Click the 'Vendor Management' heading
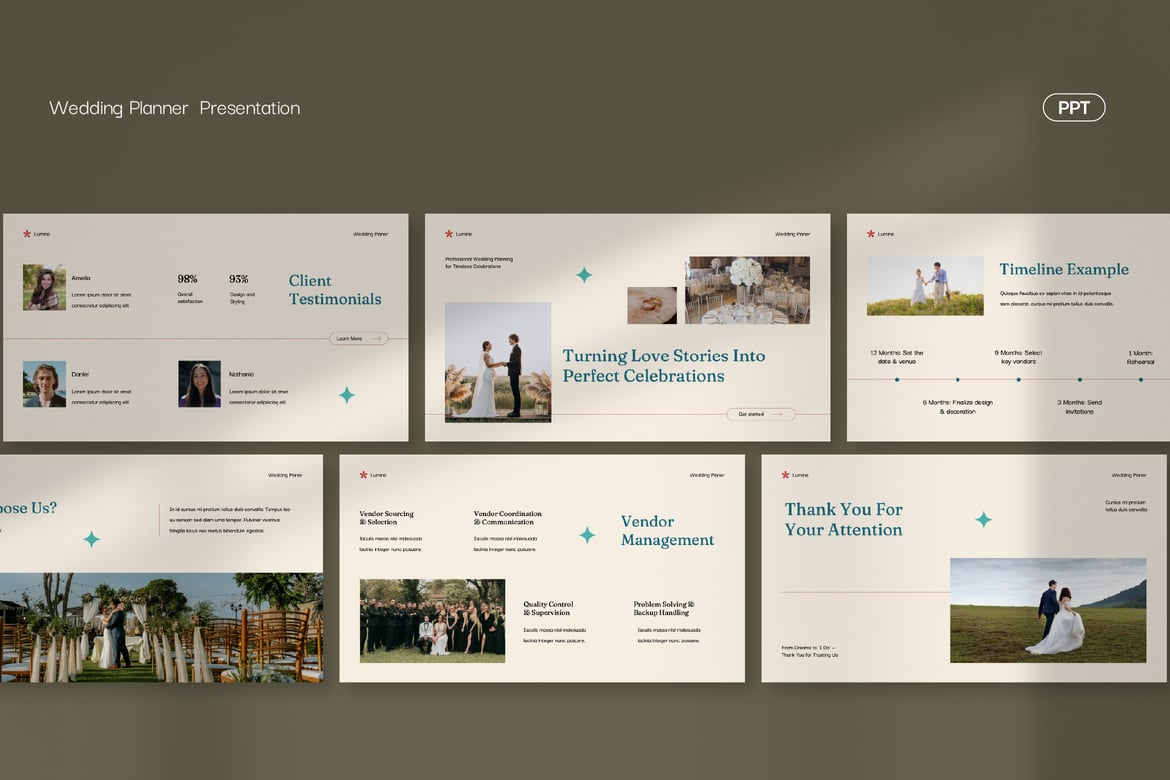This screenshot has width=1170, height=780. [x=667, y=531]
